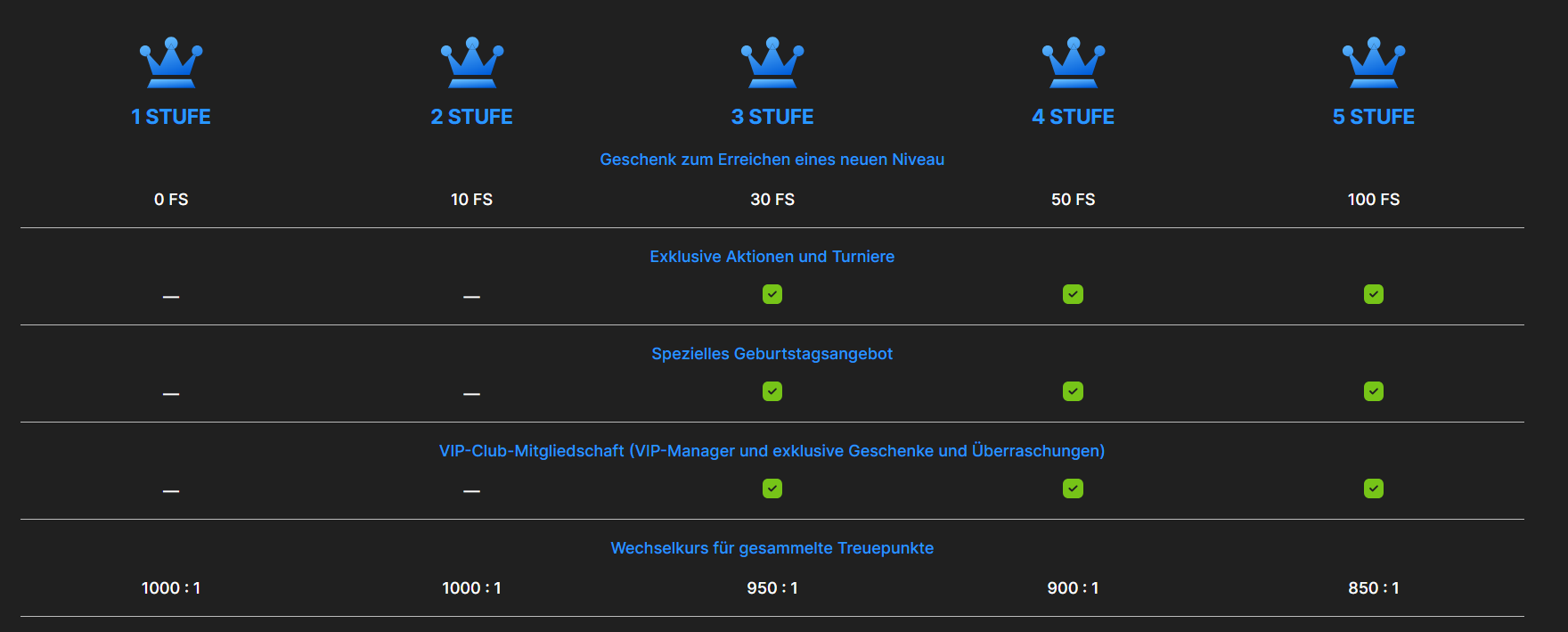The width and height of the screenshot is (1568, 632).
Task: Select the 5 STUFE heading
Action: [1374, 117]
